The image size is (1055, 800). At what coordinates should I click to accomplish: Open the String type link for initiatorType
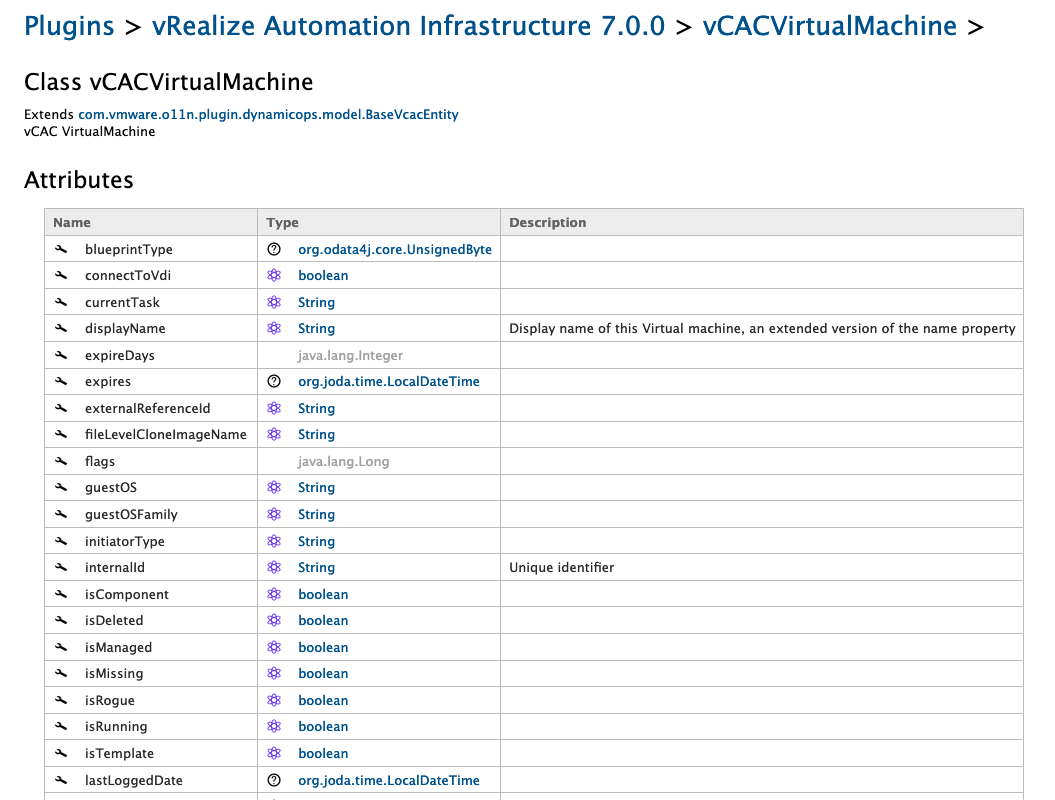click(x=316, y=542)
